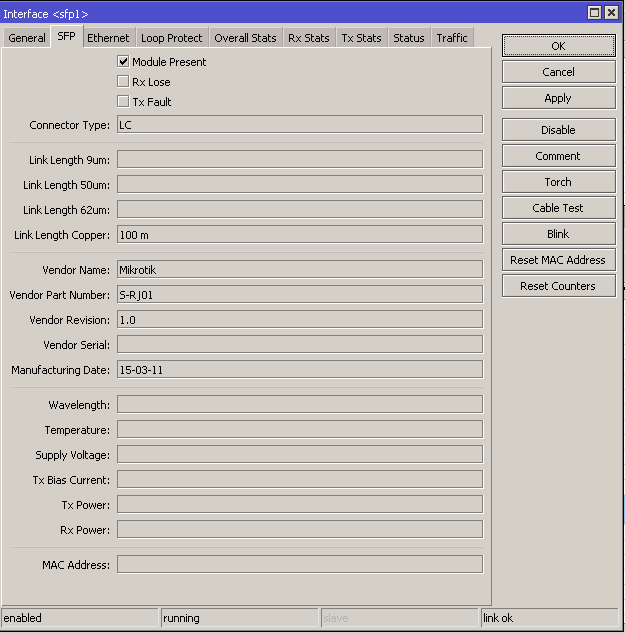Viewport: 625px width, 633px height.
Task: Show the Rx Stats tab
Action: pyautogui.click(x=308, y=38)
